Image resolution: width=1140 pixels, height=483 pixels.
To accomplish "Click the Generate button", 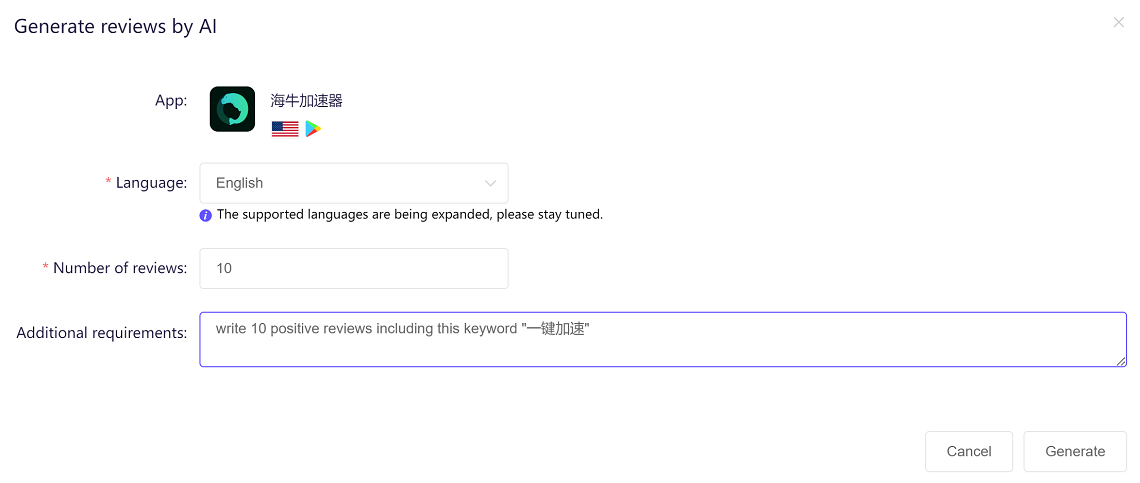I will click(1075, 451).
